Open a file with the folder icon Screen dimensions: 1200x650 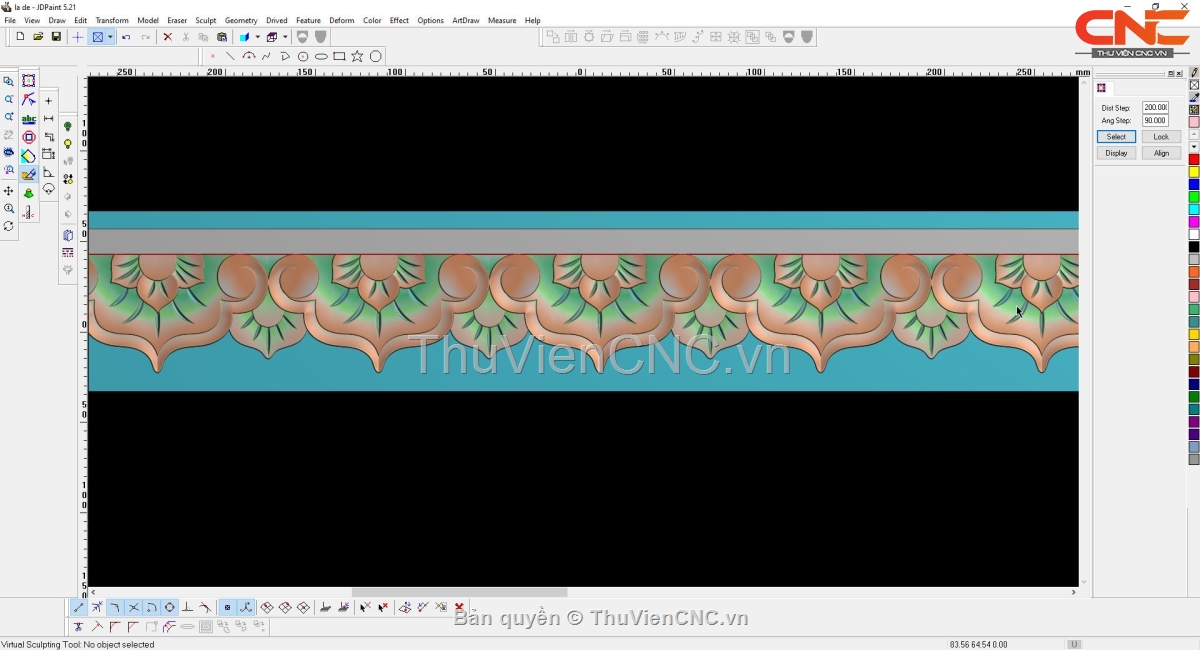pos(38,37)
